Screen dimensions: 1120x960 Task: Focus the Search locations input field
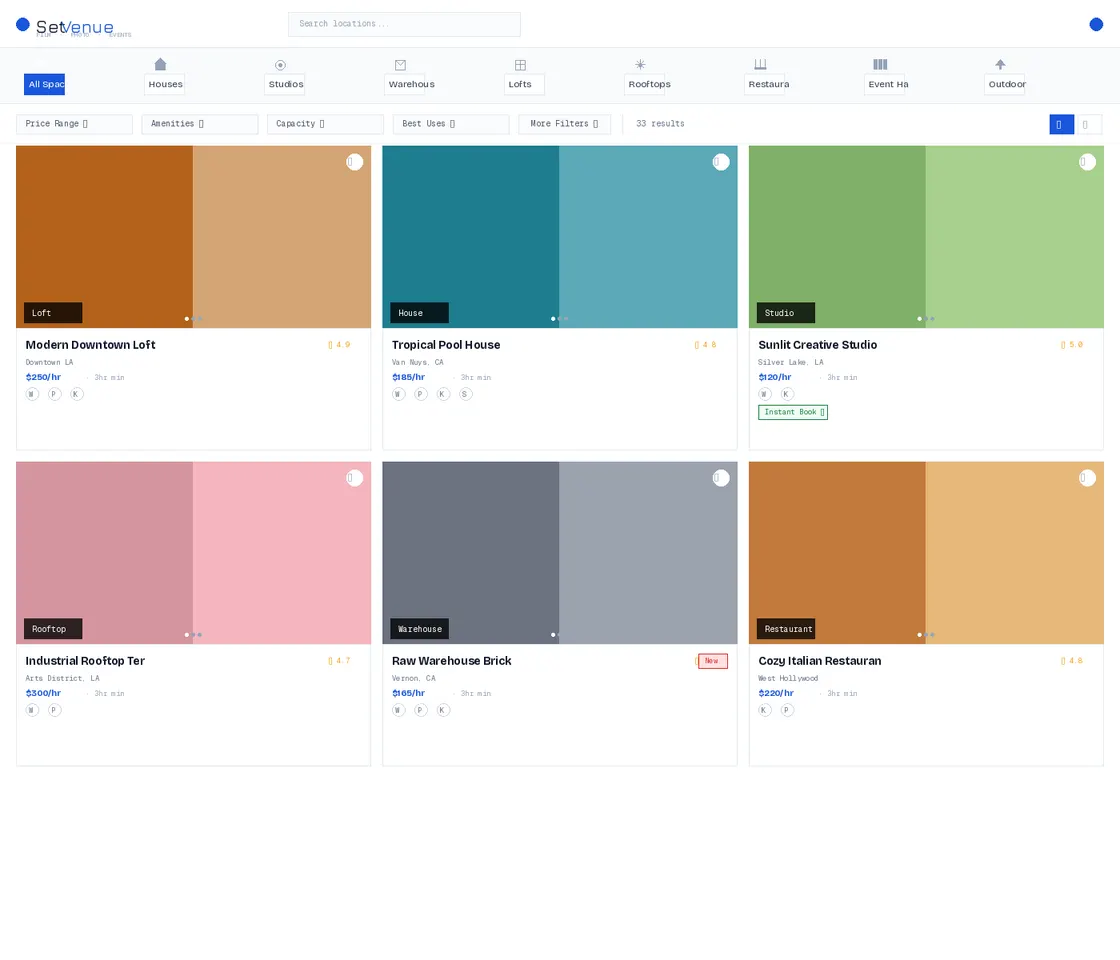point(404,24)
